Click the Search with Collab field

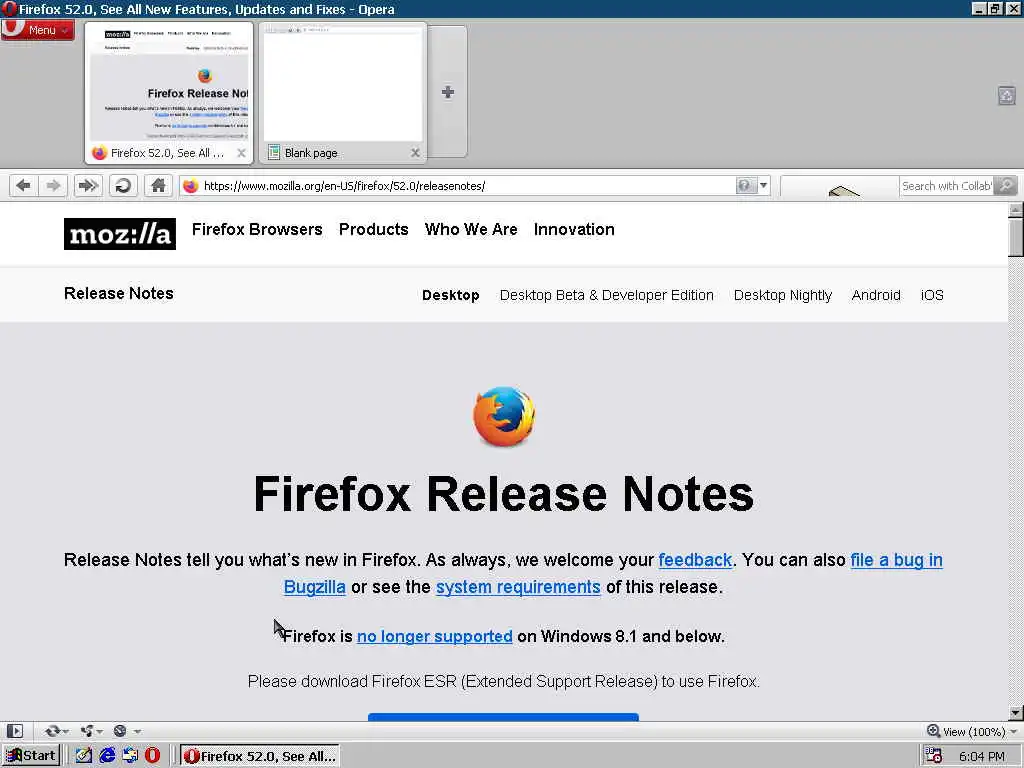[946, 186]
